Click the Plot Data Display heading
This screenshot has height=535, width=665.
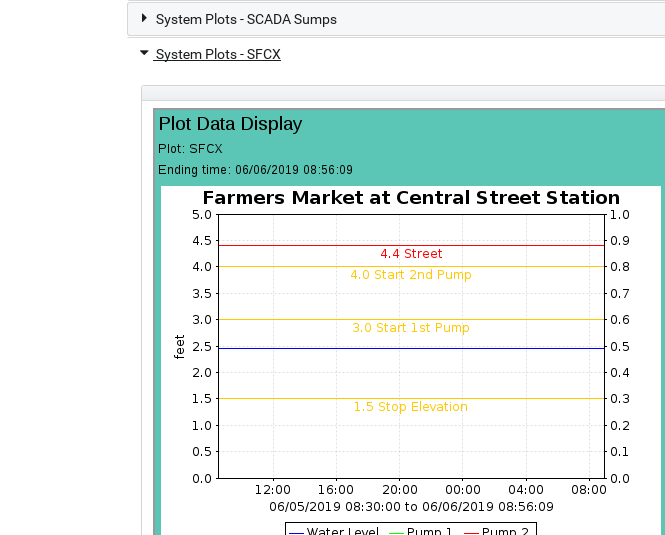(x=230, y=124)
